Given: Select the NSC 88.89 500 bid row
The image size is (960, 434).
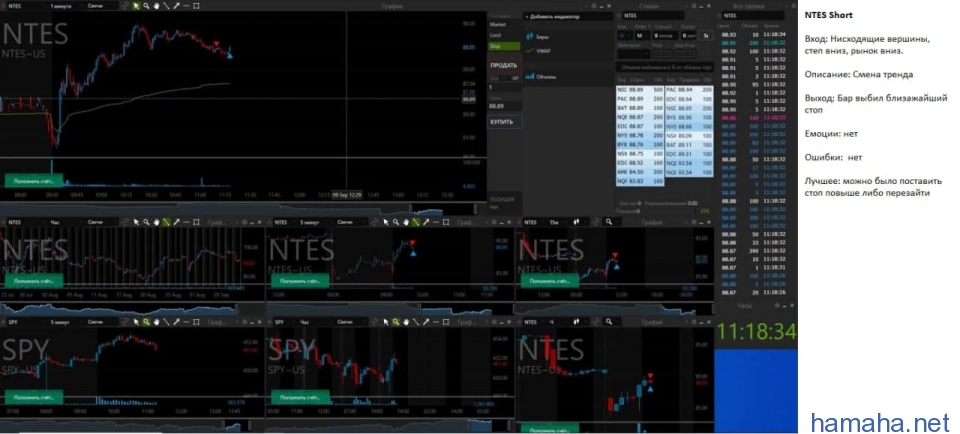Looking at the screenshot, I should (640, 90).
